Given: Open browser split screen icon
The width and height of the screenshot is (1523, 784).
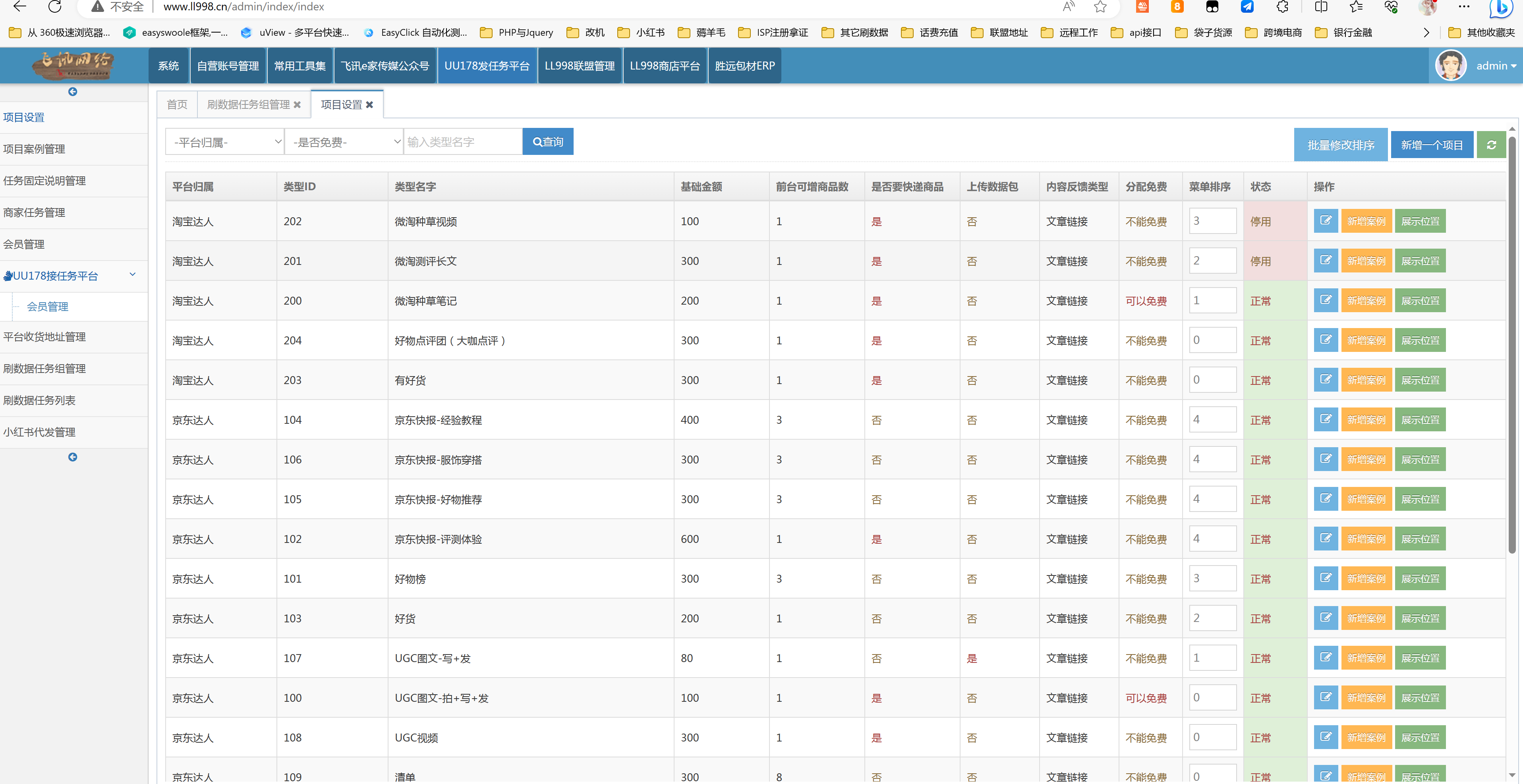Looking at the screenshot, I should click(x=1321, y=6).
